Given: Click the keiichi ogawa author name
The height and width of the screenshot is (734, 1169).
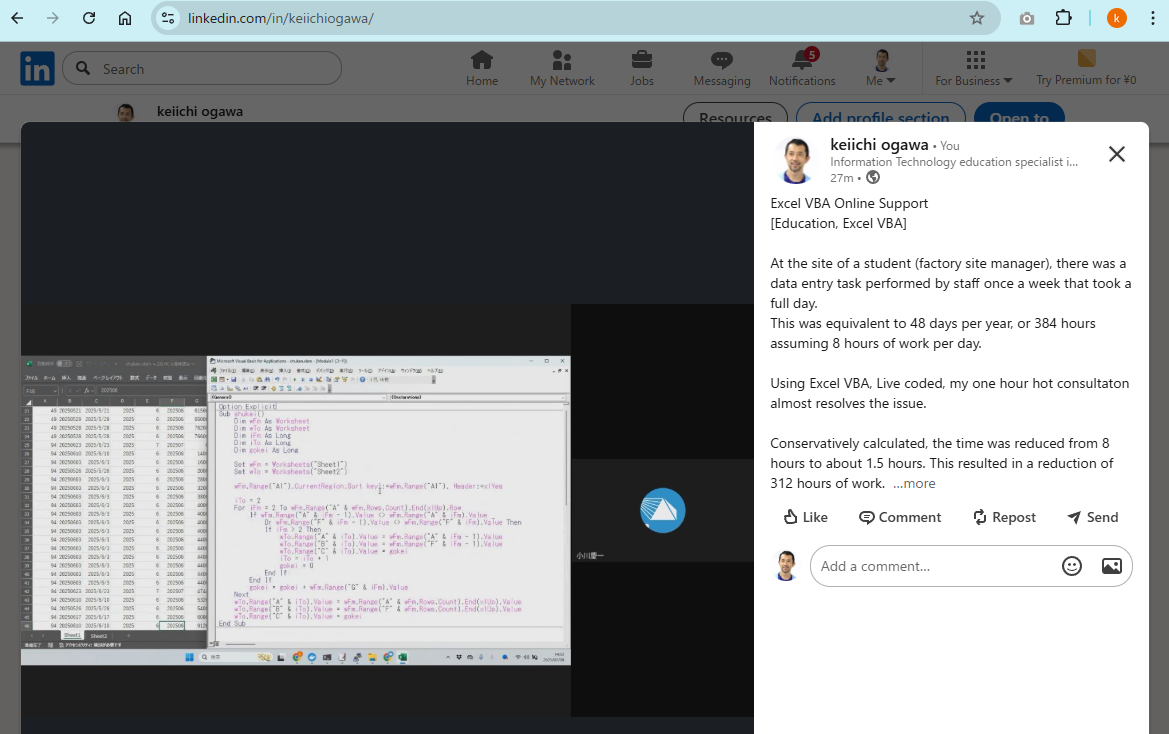Looking at the screenshot, I should [x=879, y=145].
